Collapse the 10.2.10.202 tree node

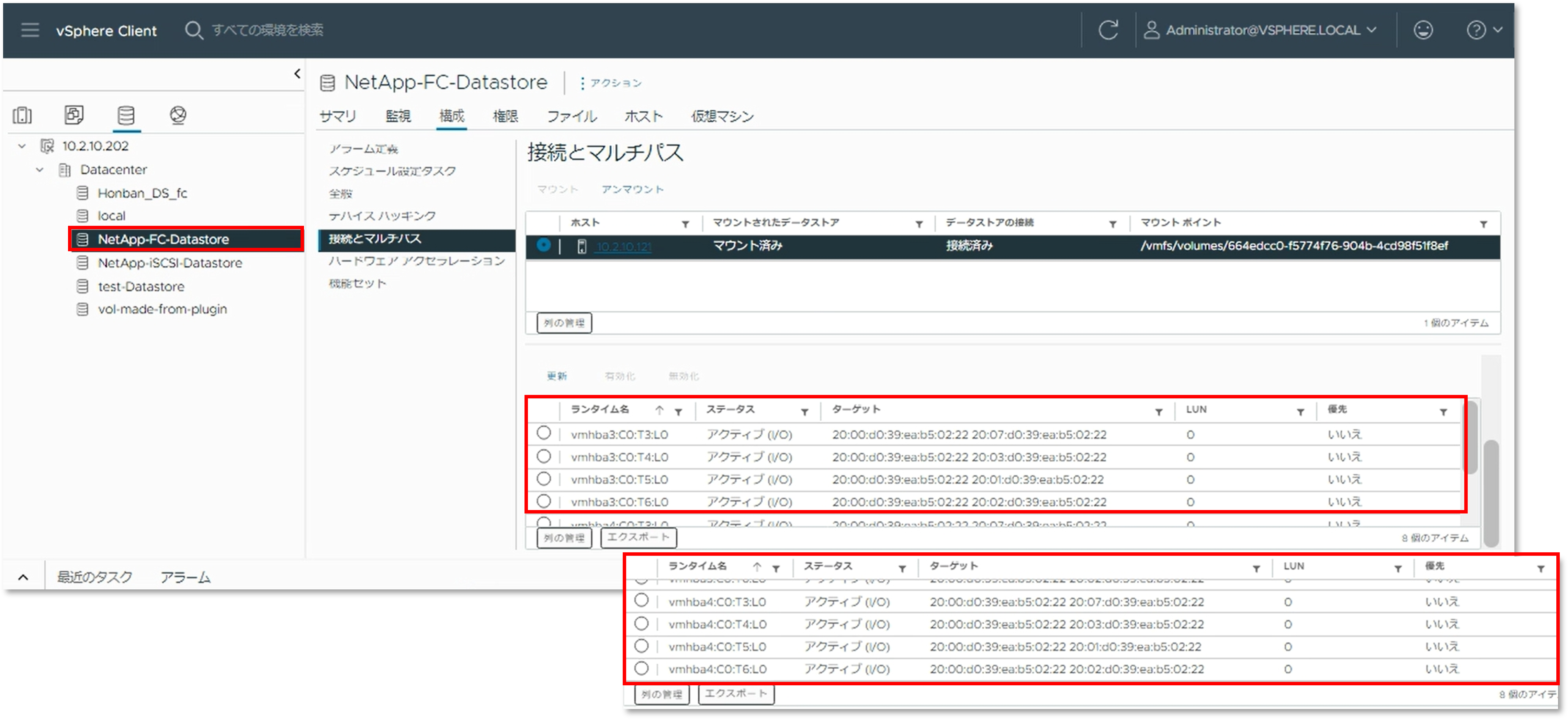(x=22, y=146)
